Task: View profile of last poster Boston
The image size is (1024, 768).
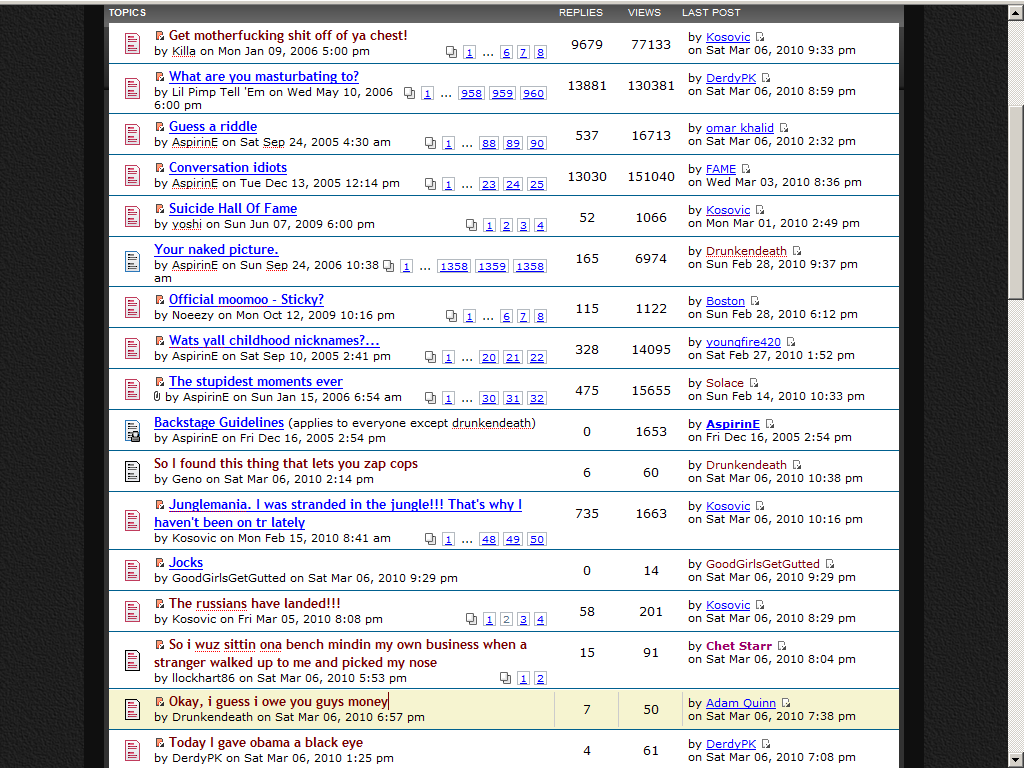Action: (725, 301)
